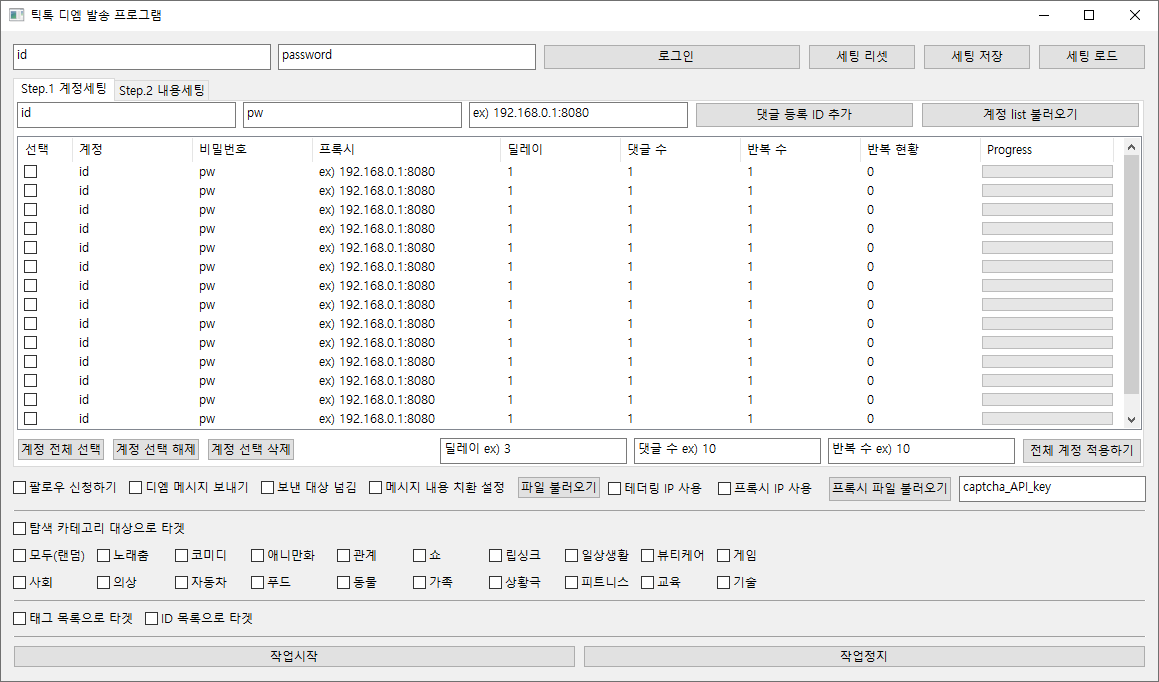Toggle the 보낸 대상 넘김 checkbox
The height and width of the screenshot is (682, 1159).
pyautogui.click(x=268, y=488)
